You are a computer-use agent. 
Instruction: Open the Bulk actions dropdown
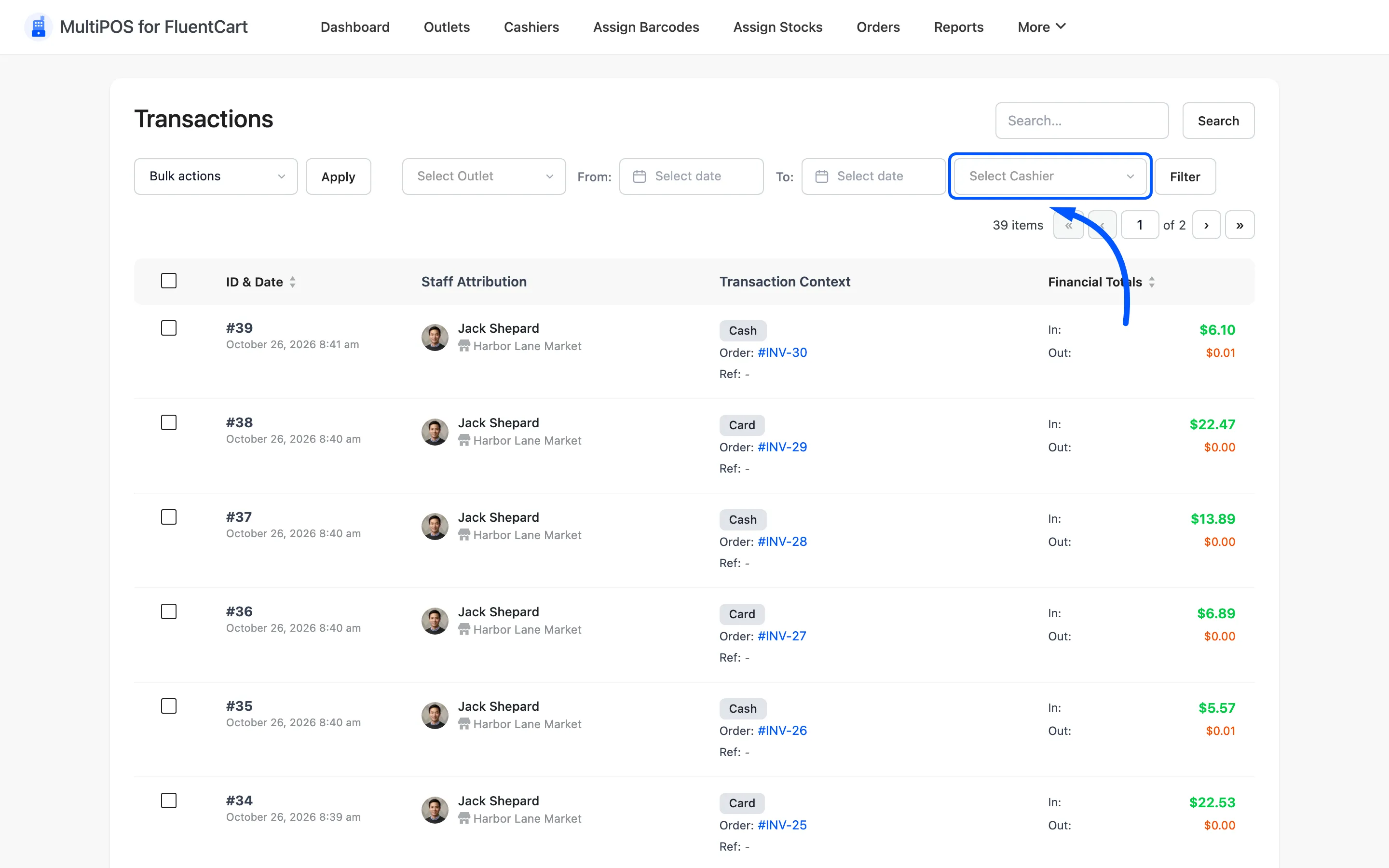216,176
